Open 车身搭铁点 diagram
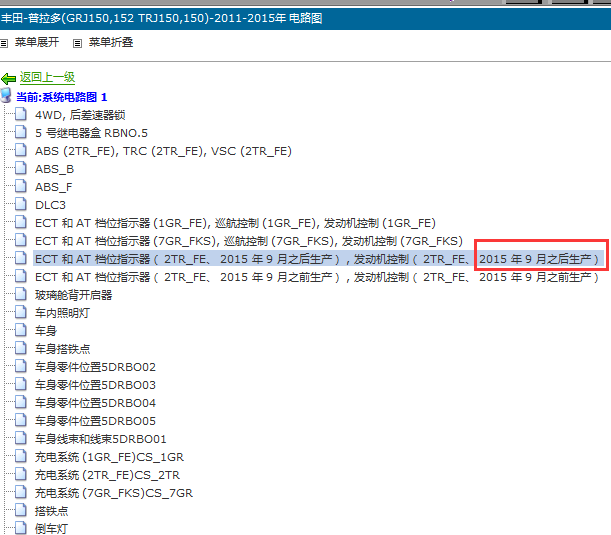Viewport: 611px width, 535px height. pyautogui.click(x=62, y=349)
